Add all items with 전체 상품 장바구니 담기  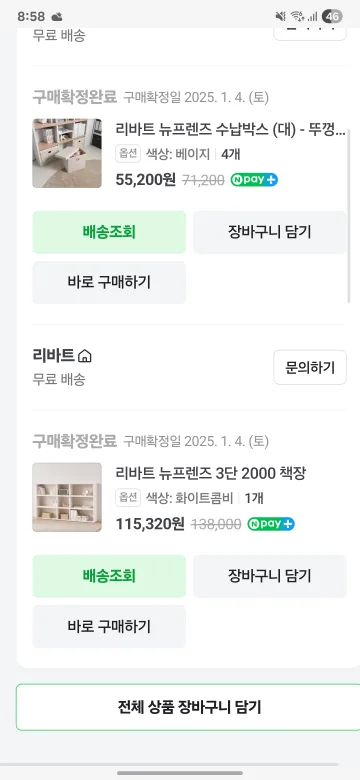(x=189, y=707)
